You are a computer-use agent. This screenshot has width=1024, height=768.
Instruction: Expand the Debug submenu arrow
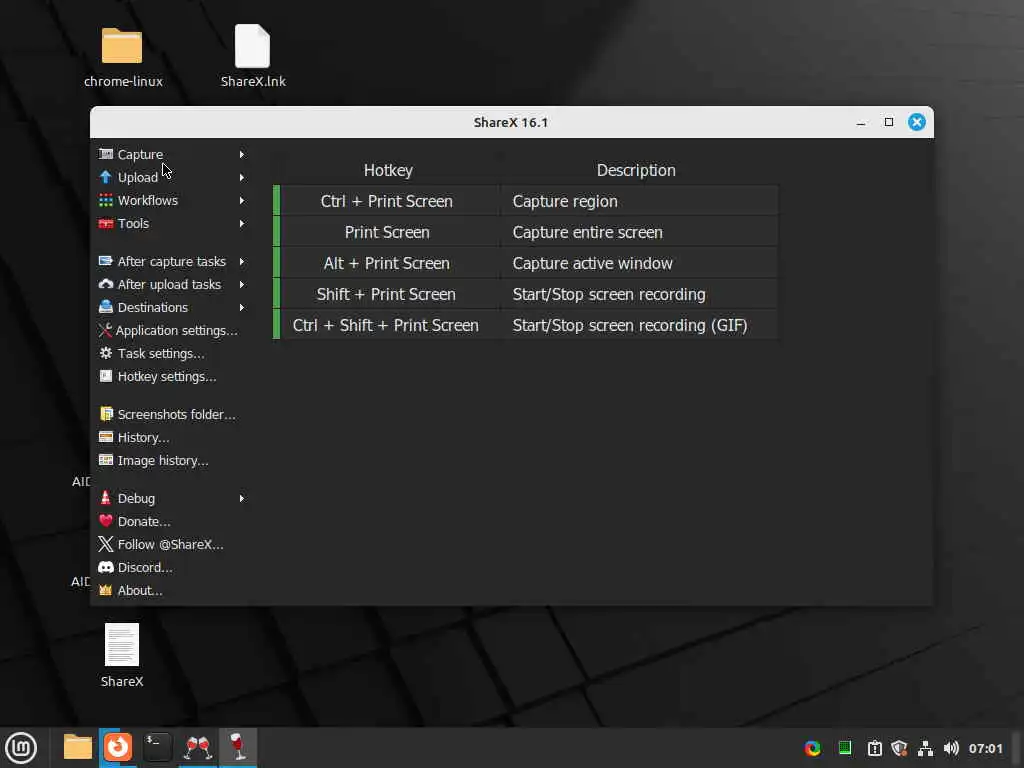point(242,498)
